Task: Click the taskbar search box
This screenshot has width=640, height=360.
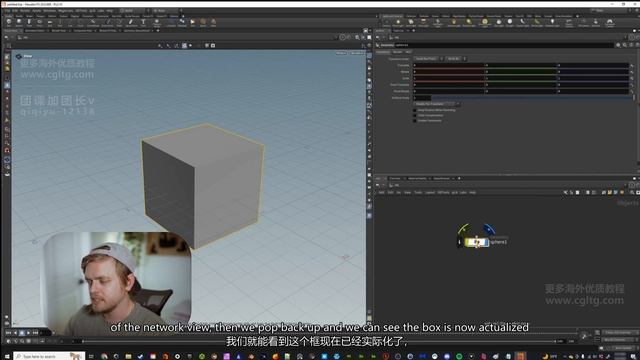Action: click(49, 356)
